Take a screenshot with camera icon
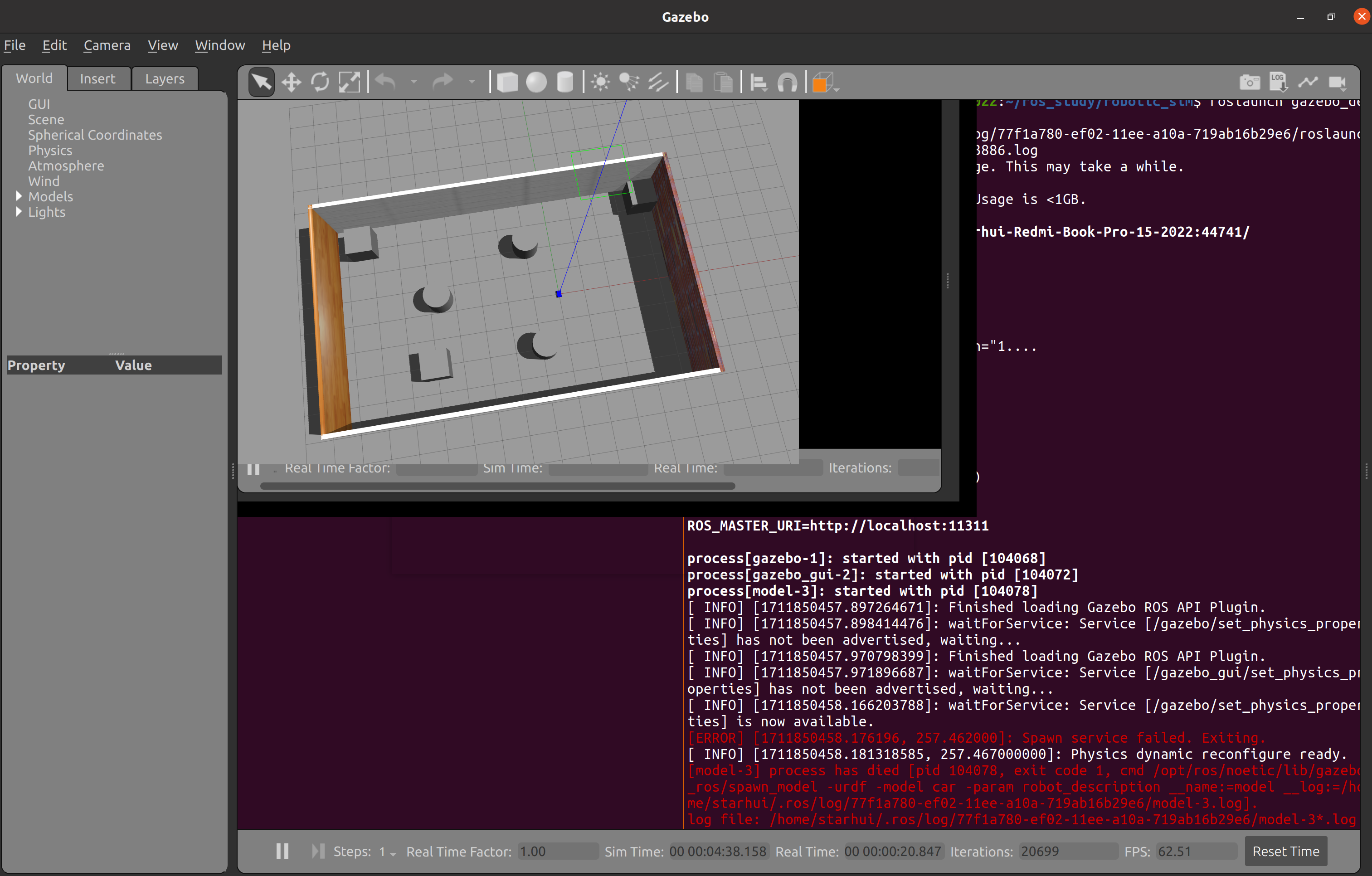This screenshot has height=876, width=1372. [x=1249, y=82]
